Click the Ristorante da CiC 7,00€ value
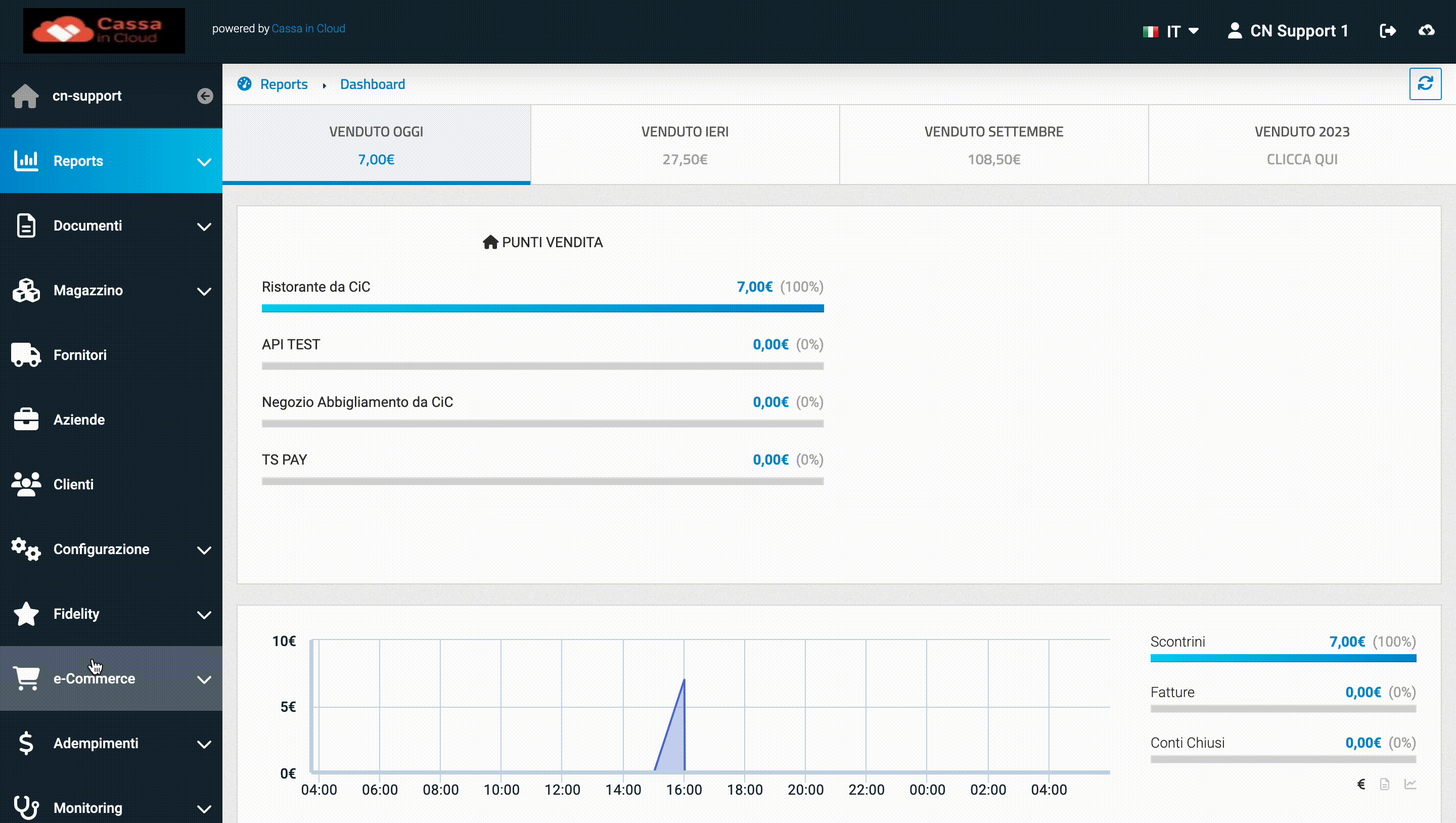The height and width of the screenshot is (823, 1456). click(755, 287)
